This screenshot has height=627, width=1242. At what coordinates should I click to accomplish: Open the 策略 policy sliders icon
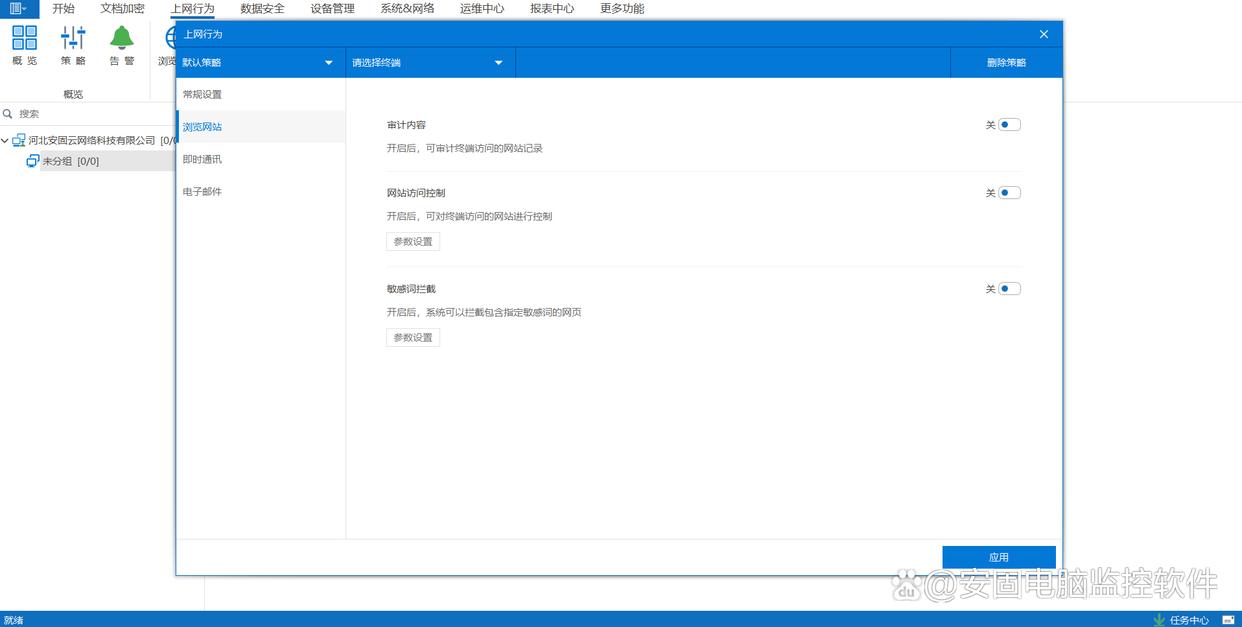click(x=73, y=38)
